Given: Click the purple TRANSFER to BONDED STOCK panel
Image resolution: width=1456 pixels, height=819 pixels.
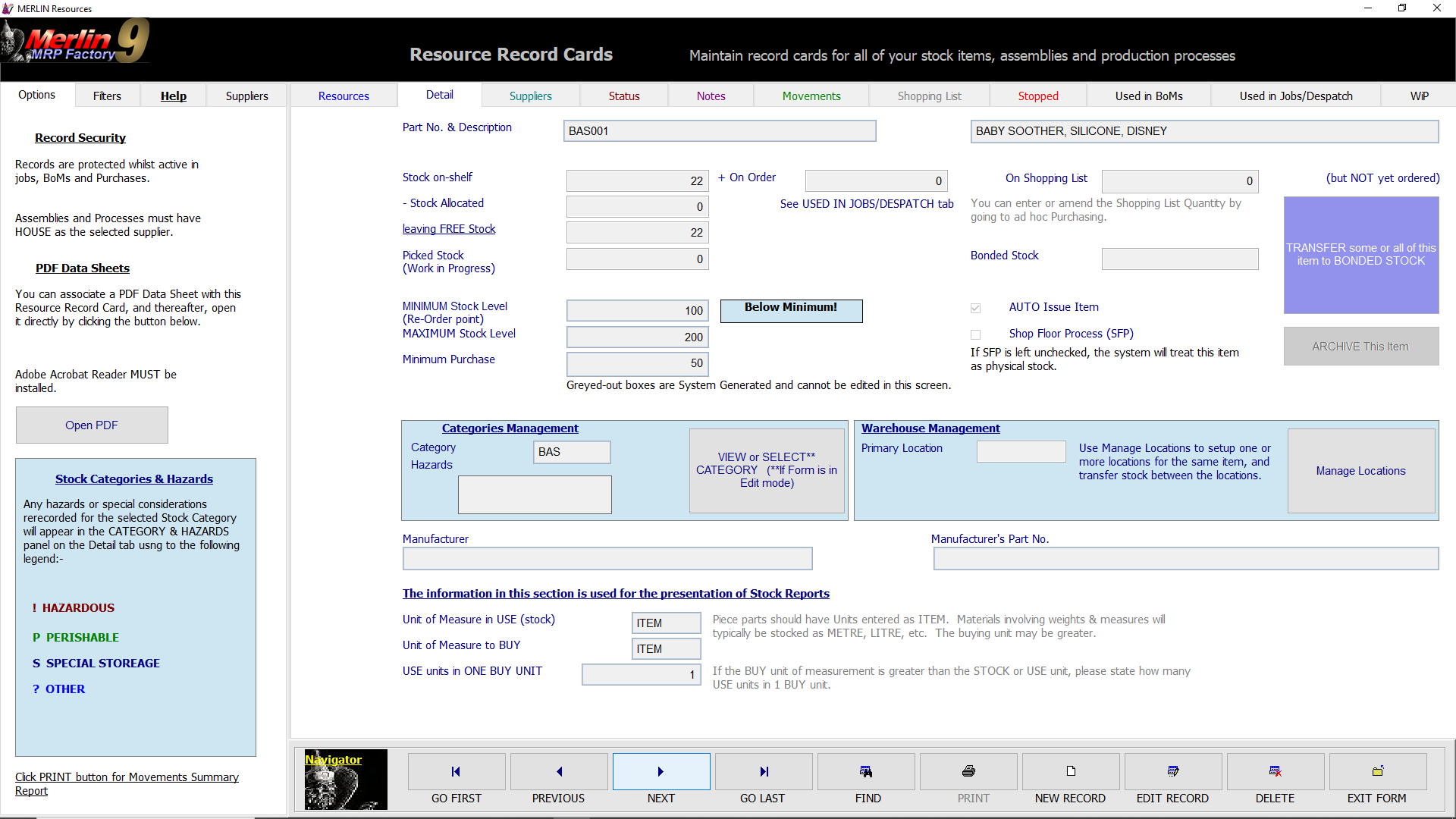Looking at the screenshot, I should pos(1360,255).
